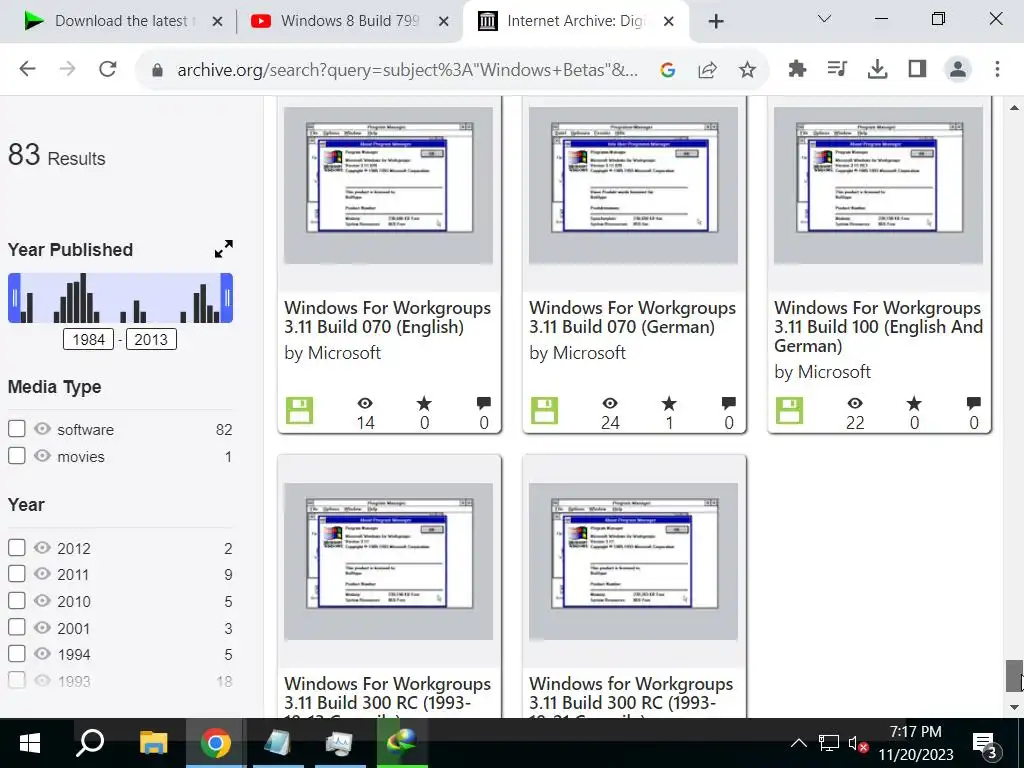
Task: Open File Explorer from the taskbar
Action: [x=153, y=743]
